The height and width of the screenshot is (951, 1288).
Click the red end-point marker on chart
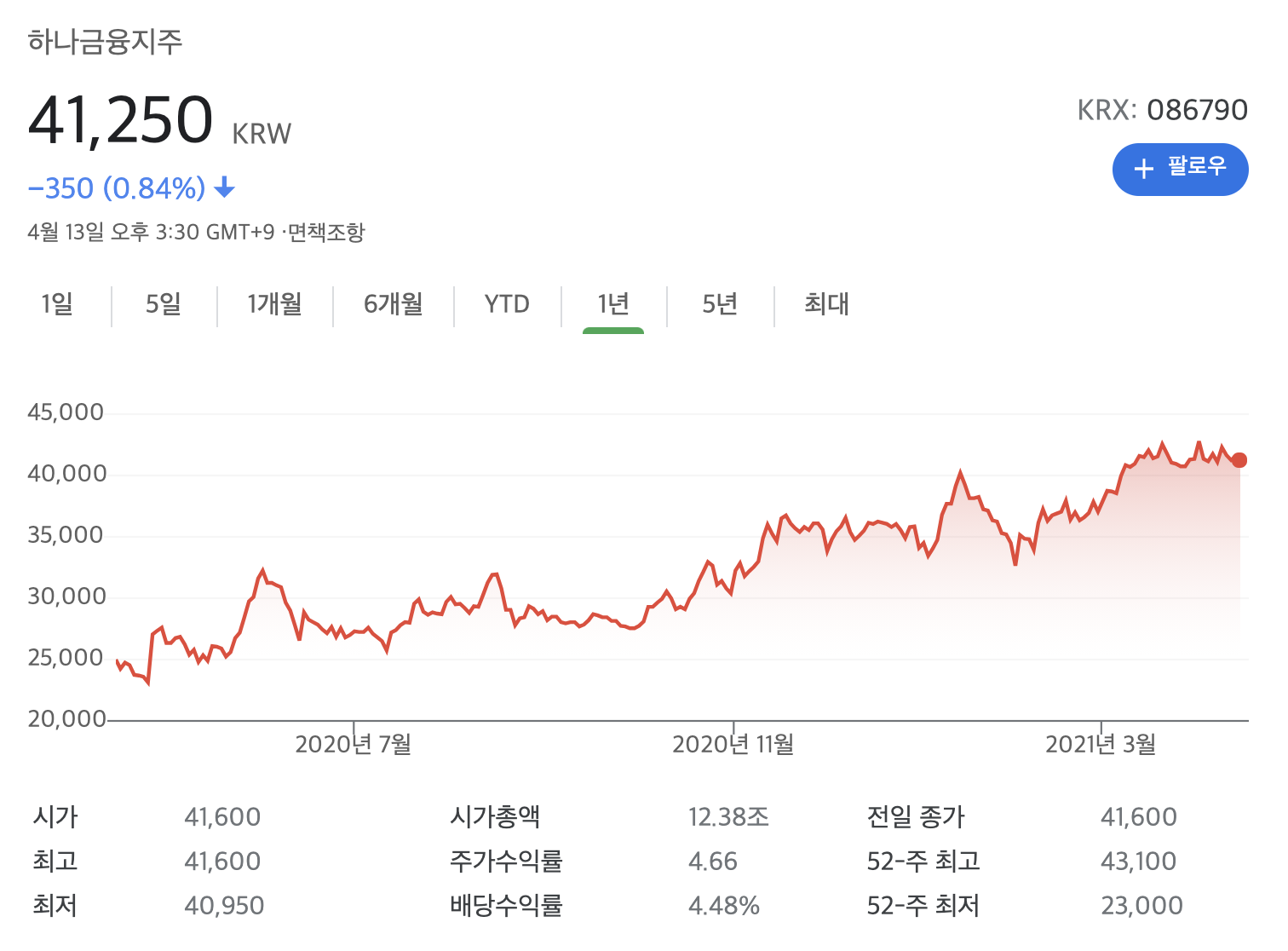(1239, 460)
